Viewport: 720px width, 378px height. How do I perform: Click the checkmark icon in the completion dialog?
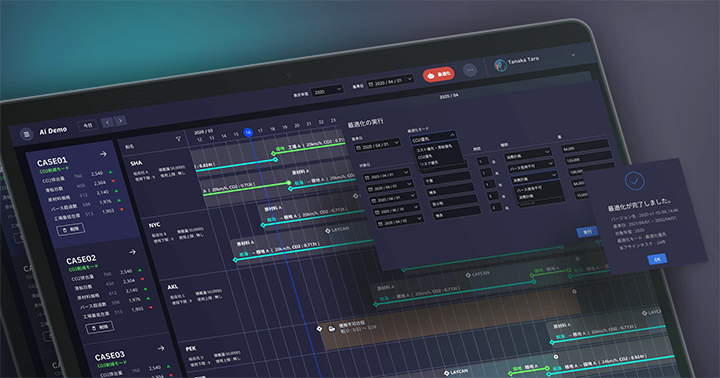[635, 181]
